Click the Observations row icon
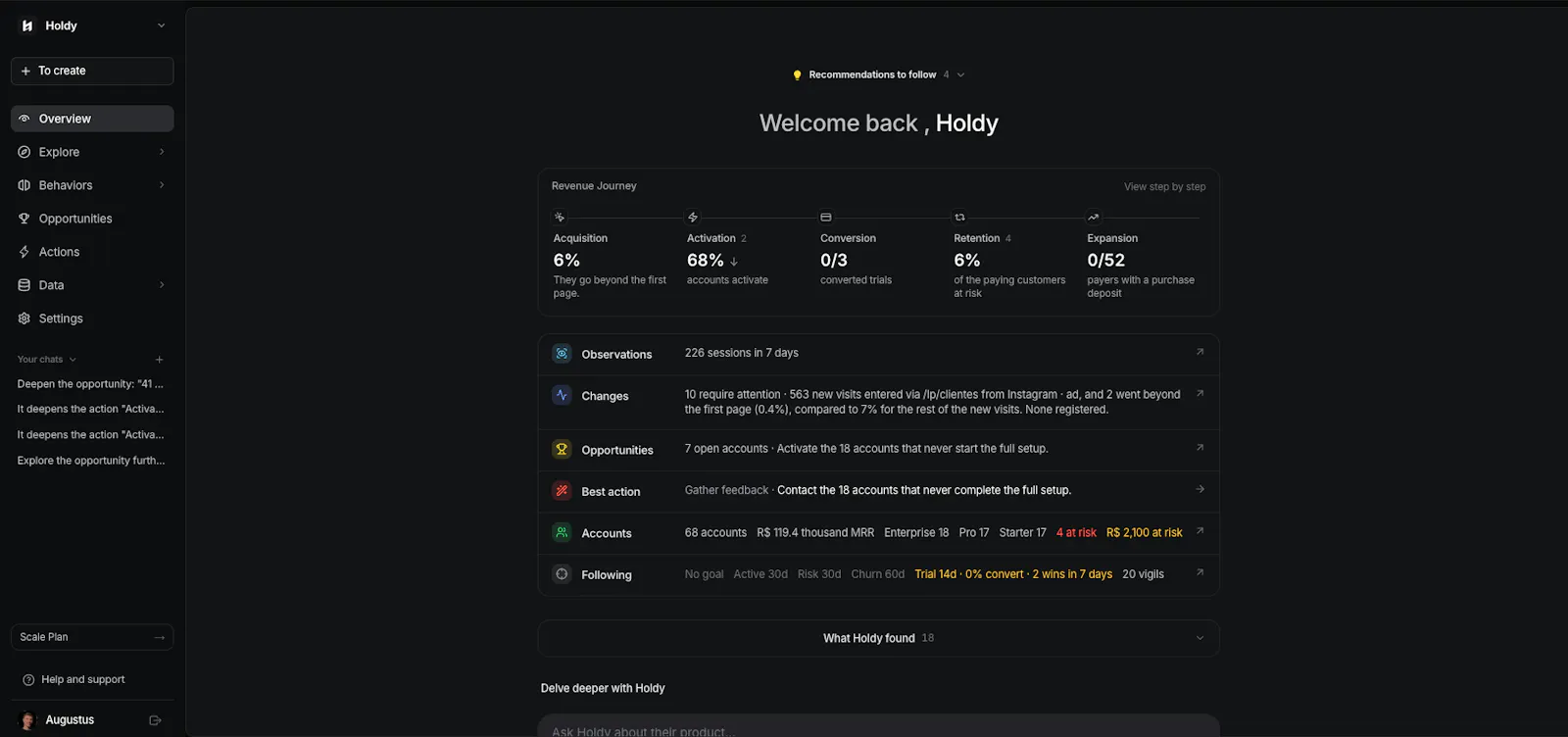This screenshot has width=1568, height=737. 562,354
